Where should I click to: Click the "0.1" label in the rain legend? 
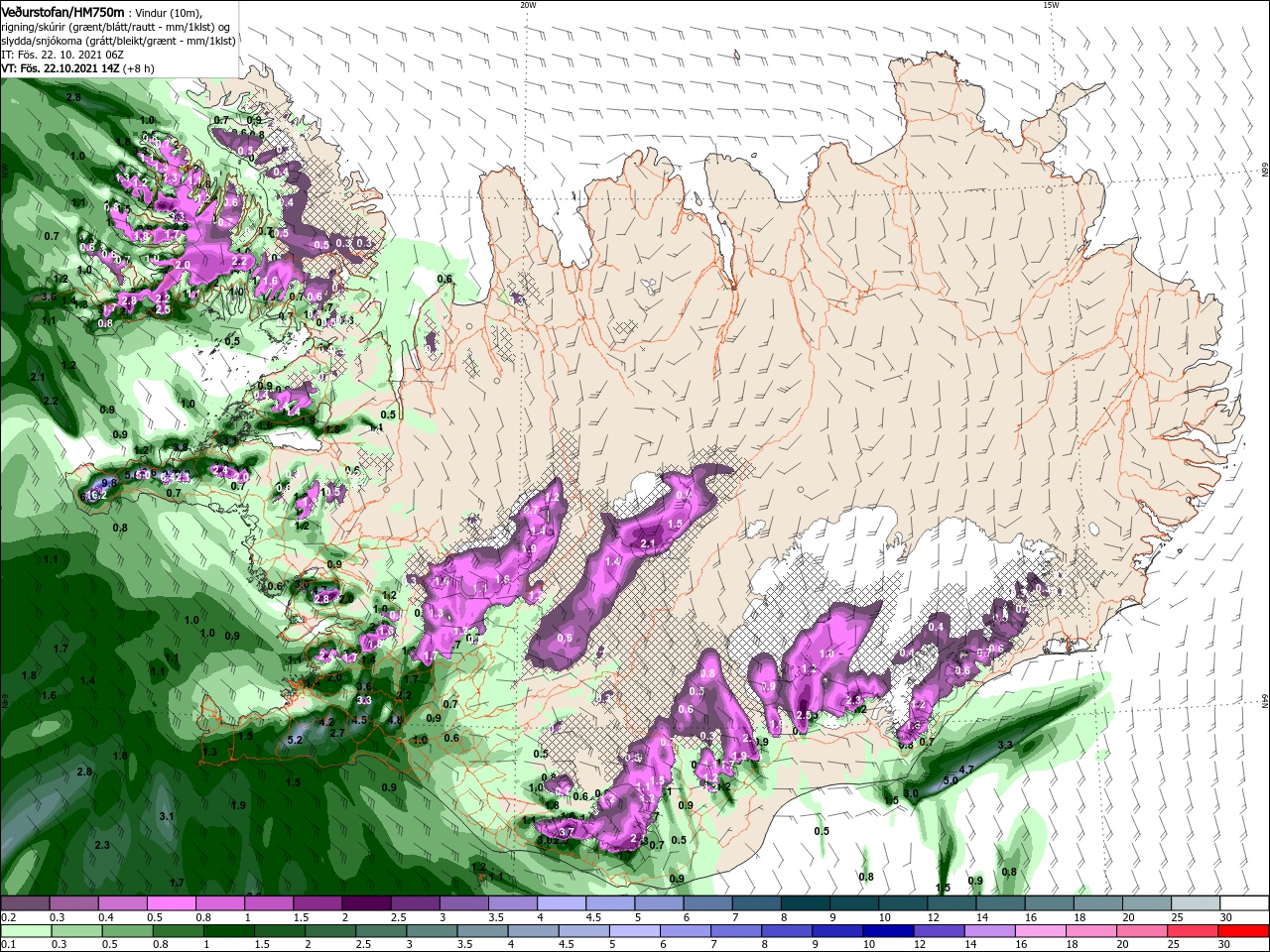pos(9,944)
